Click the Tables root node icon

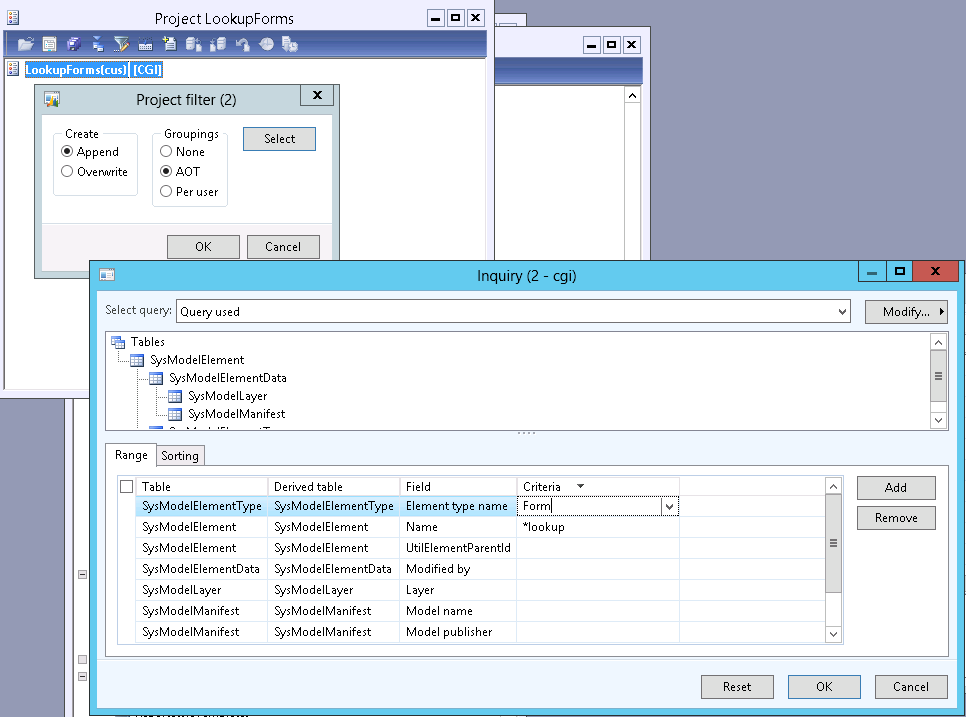118,341
